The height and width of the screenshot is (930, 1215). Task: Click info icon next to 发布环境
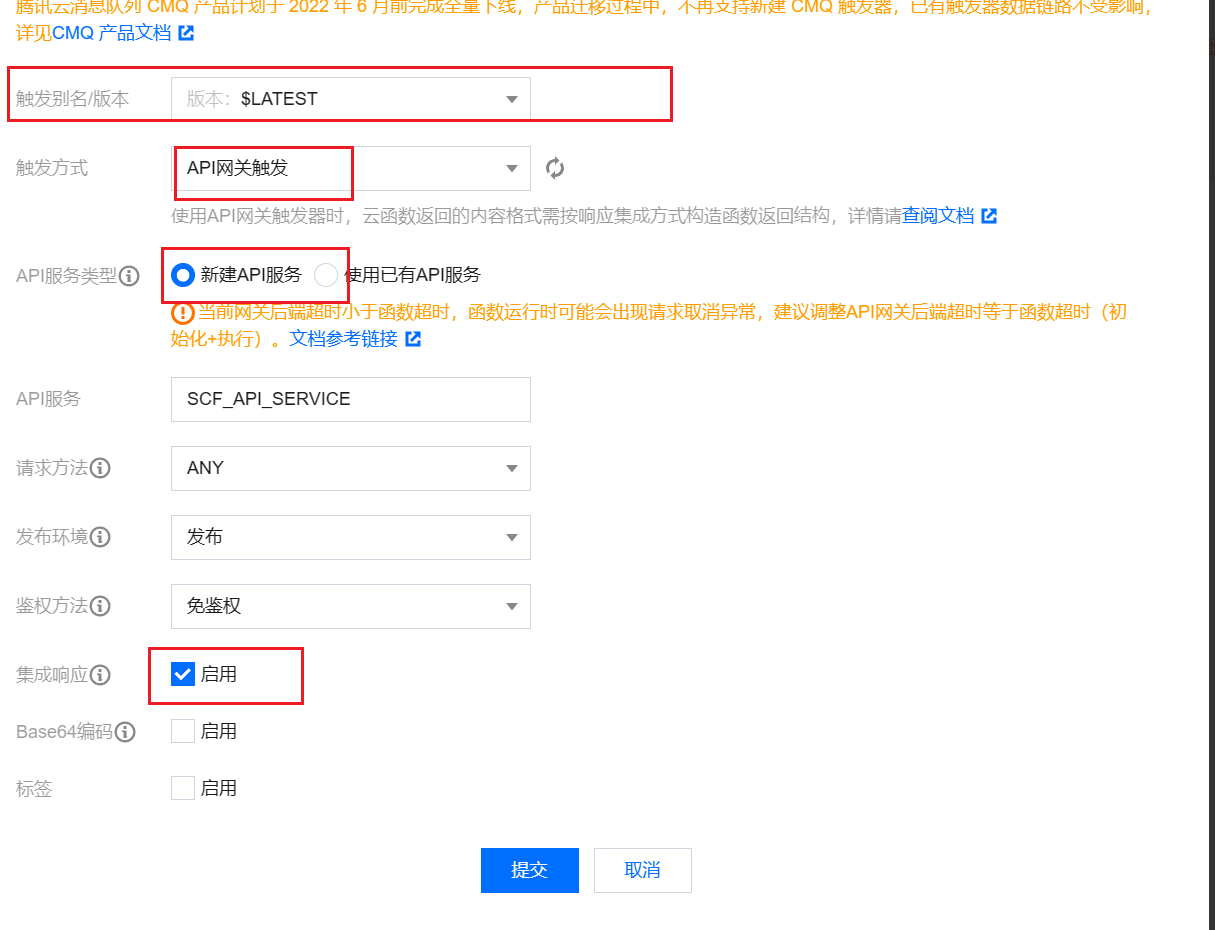(x=100, y=537)
